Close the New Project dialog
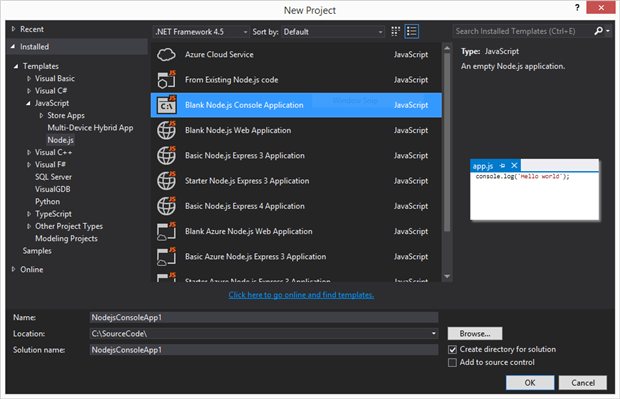The image size is (620, 399). (601, 8)
